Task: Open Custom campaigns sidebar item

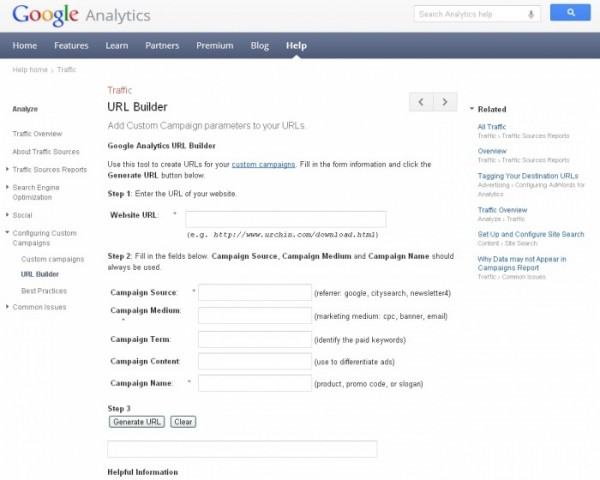Action: (x=53, y=259)
